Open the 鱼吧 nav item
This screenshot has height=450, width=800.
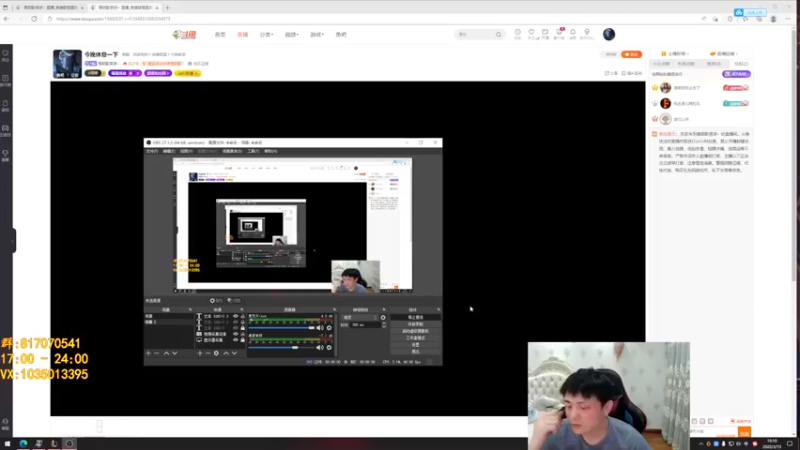click(x=341, y=35)
